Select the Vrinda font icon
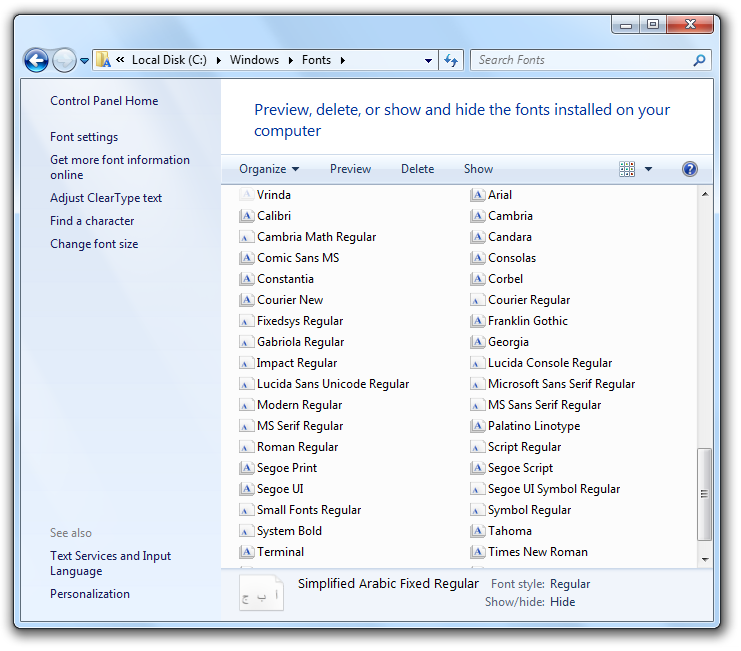 (246, 195)
